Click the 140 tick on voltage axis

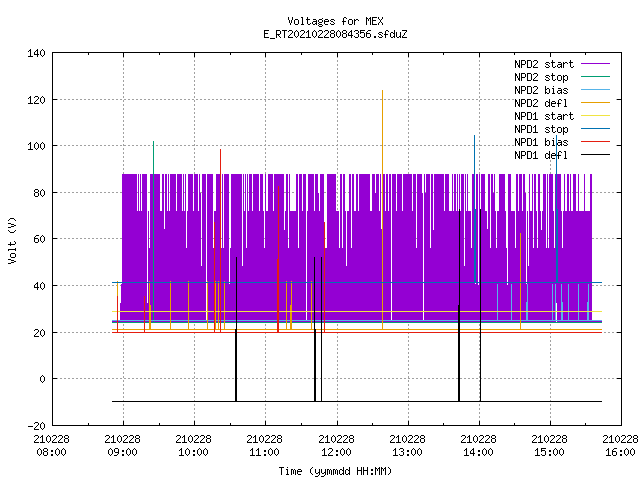point(36,53)
